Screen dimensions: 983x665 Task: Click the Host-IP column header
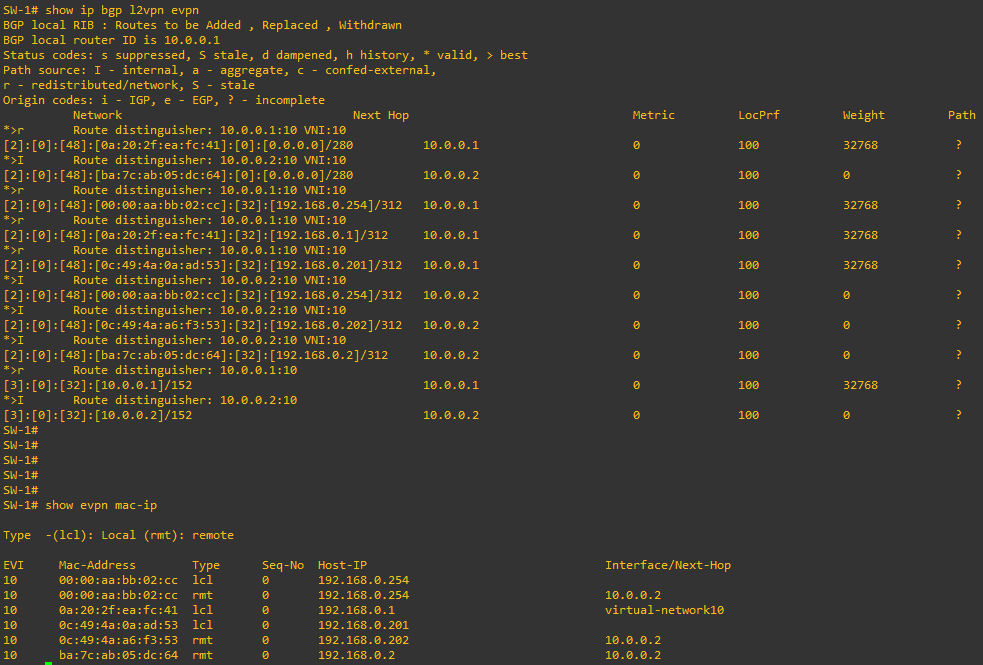(x=343, y=565)
